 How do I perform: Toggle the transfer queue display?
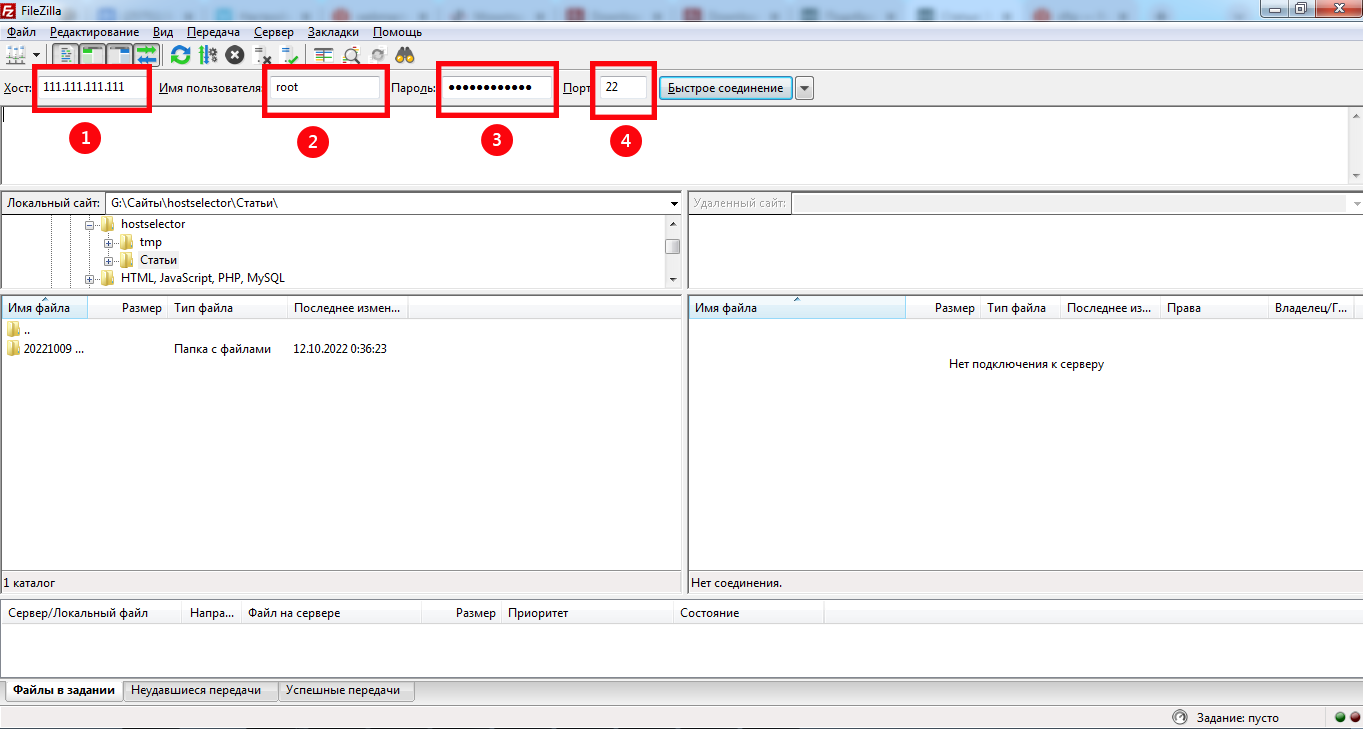147,55
